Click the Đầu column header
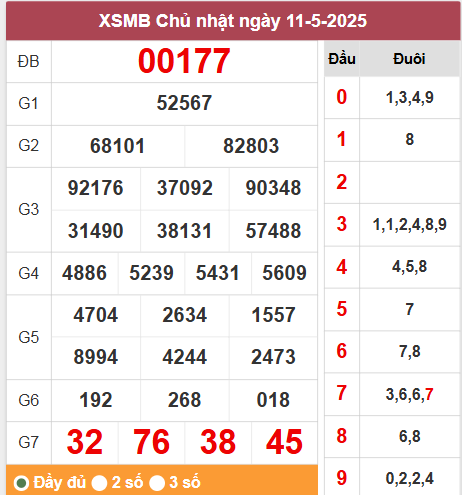Image resolution: width=462 pixels, height=495 pixels. point(342,59)
